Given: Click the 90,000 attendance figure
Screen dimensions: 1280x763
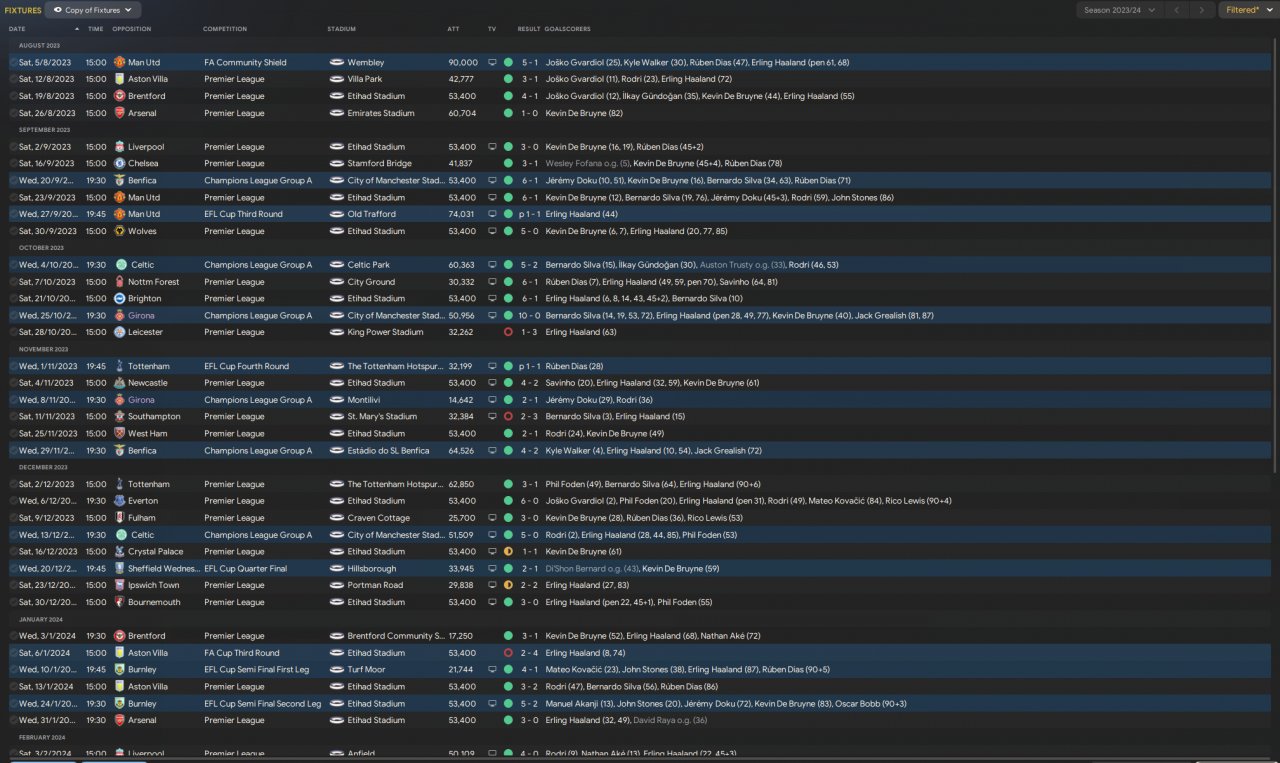Looking at the screenshot, I should tap(463, 62).
